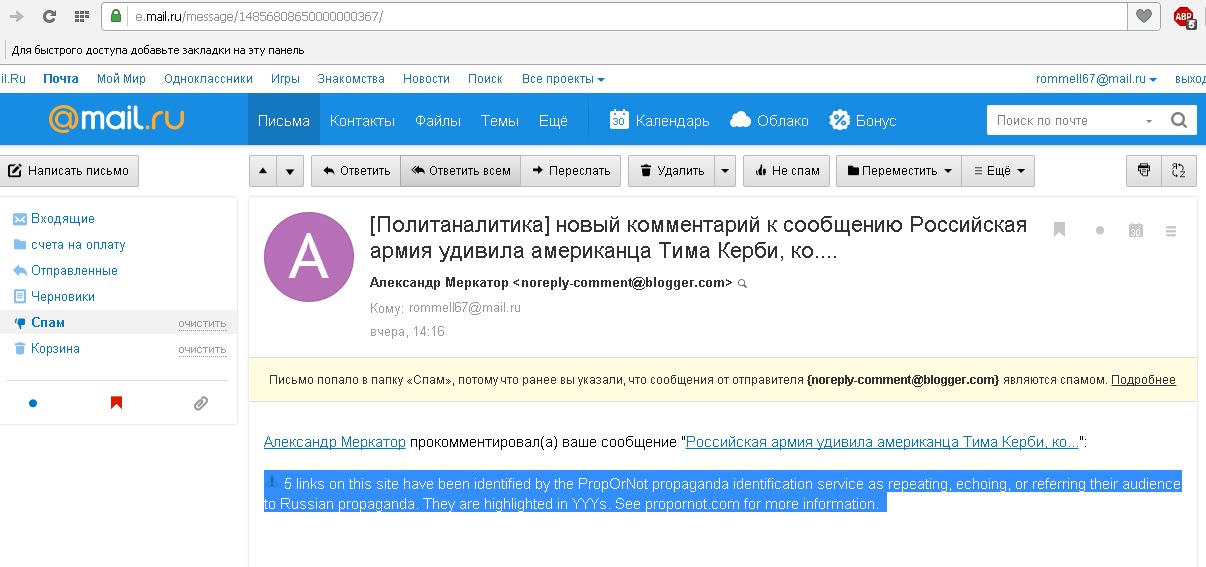Mark message unread with the dot icon
Viewport: 1206px width, 567px height.
1100,230
